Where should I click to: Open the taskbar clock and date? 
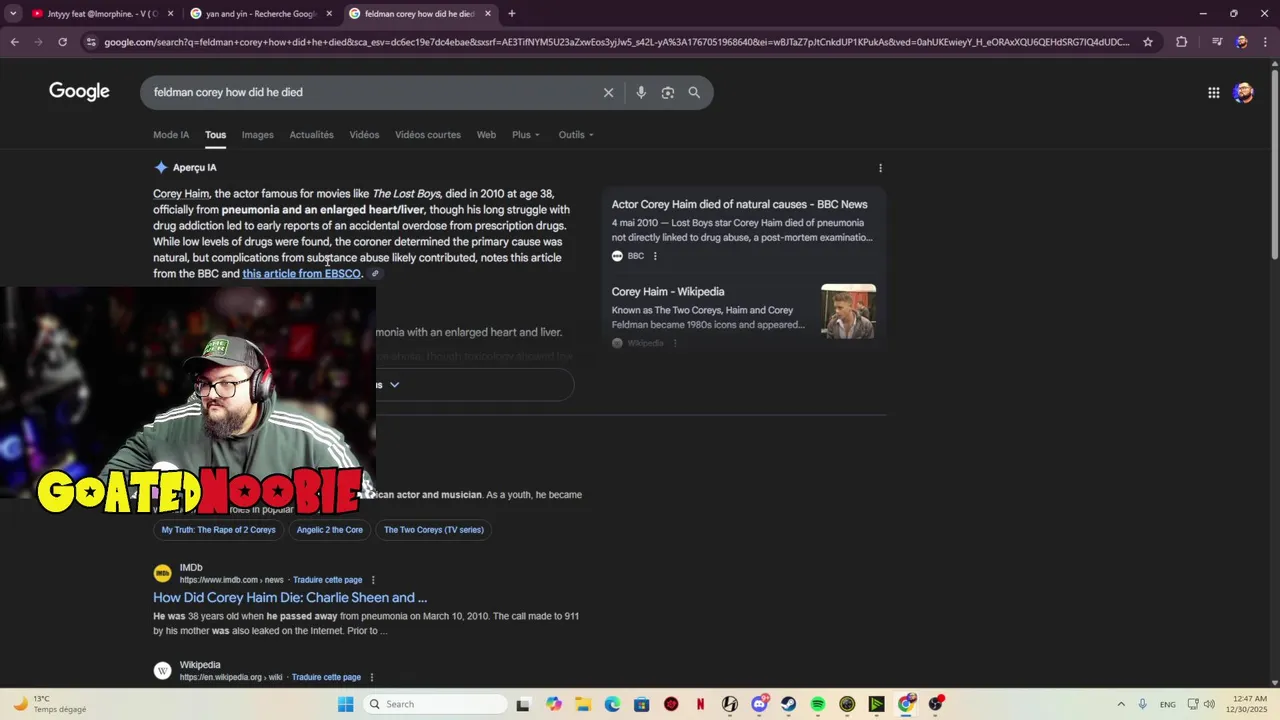[1250, 704]
